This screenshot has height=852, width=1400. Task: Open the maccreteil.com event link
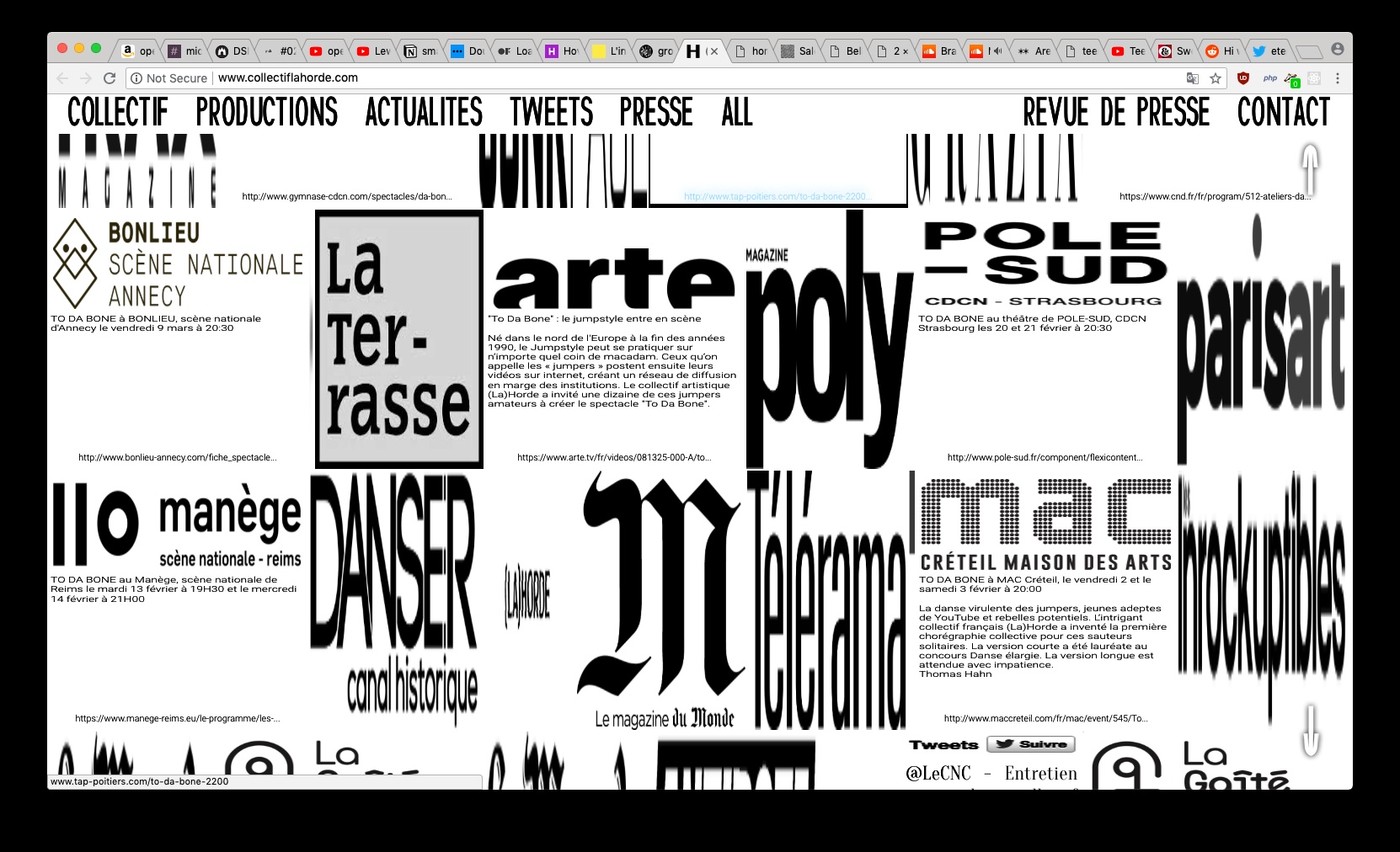click(x=1045, y=718)
